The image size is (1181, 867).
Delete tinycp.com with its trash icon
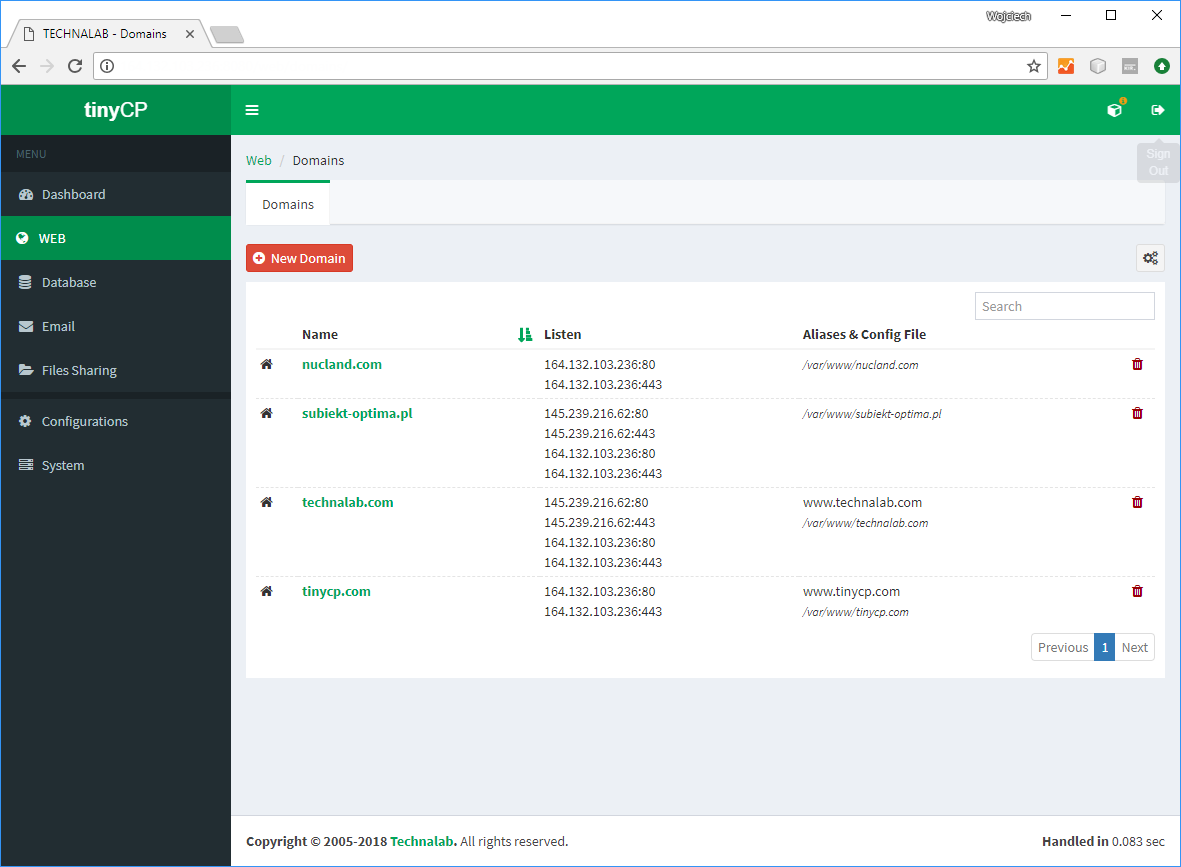click(1137, 591)
